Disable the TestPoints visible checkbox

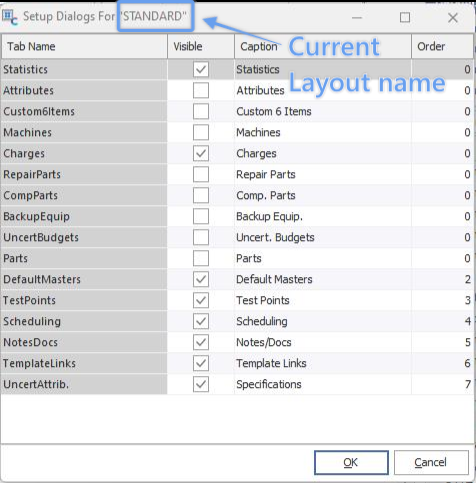click(201, 300)
